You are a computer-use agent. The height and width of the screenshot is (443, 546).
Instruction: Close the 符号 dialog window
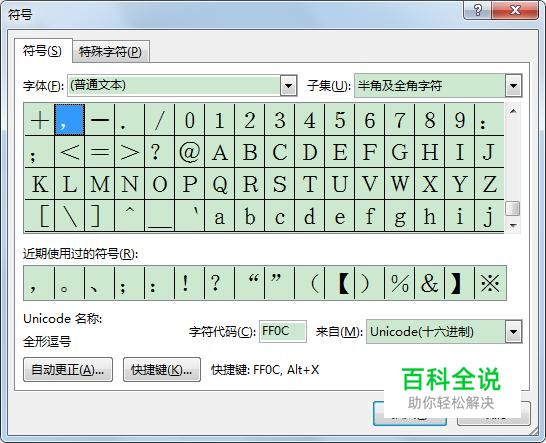pyautogui.click(x=515, y=10)
